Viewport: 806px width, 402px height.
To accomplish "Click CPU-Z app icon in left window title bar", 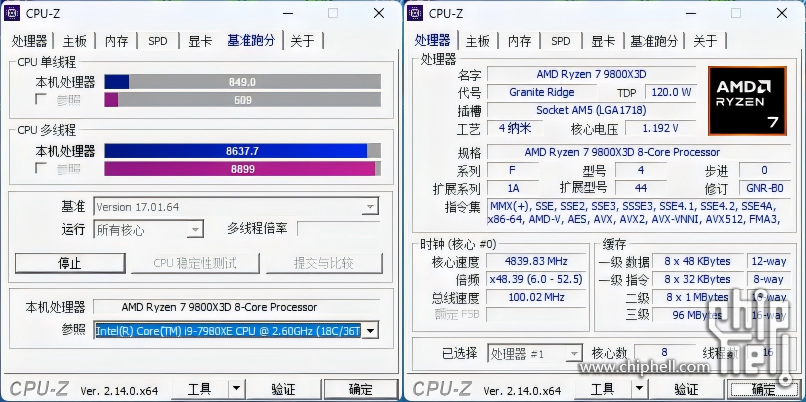I will (12, 13).
